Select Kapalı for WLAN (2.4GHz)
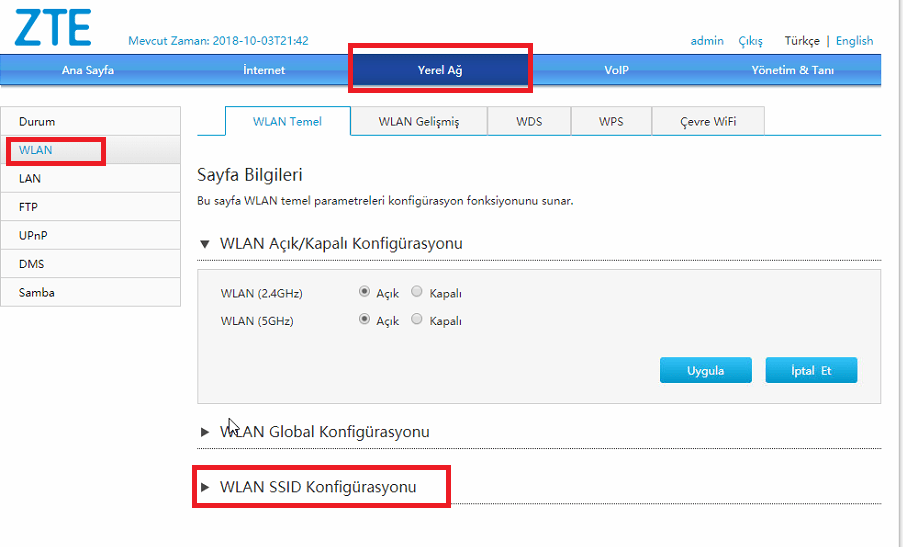Screen dimensions: 903x547 point(417,293)
